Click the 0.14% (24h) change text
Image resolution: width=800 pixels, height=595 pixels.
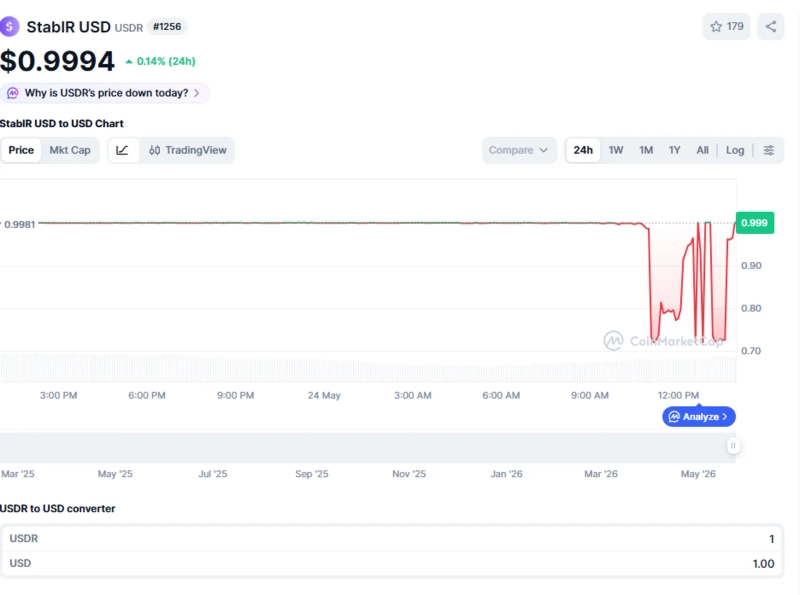point(161,61)
